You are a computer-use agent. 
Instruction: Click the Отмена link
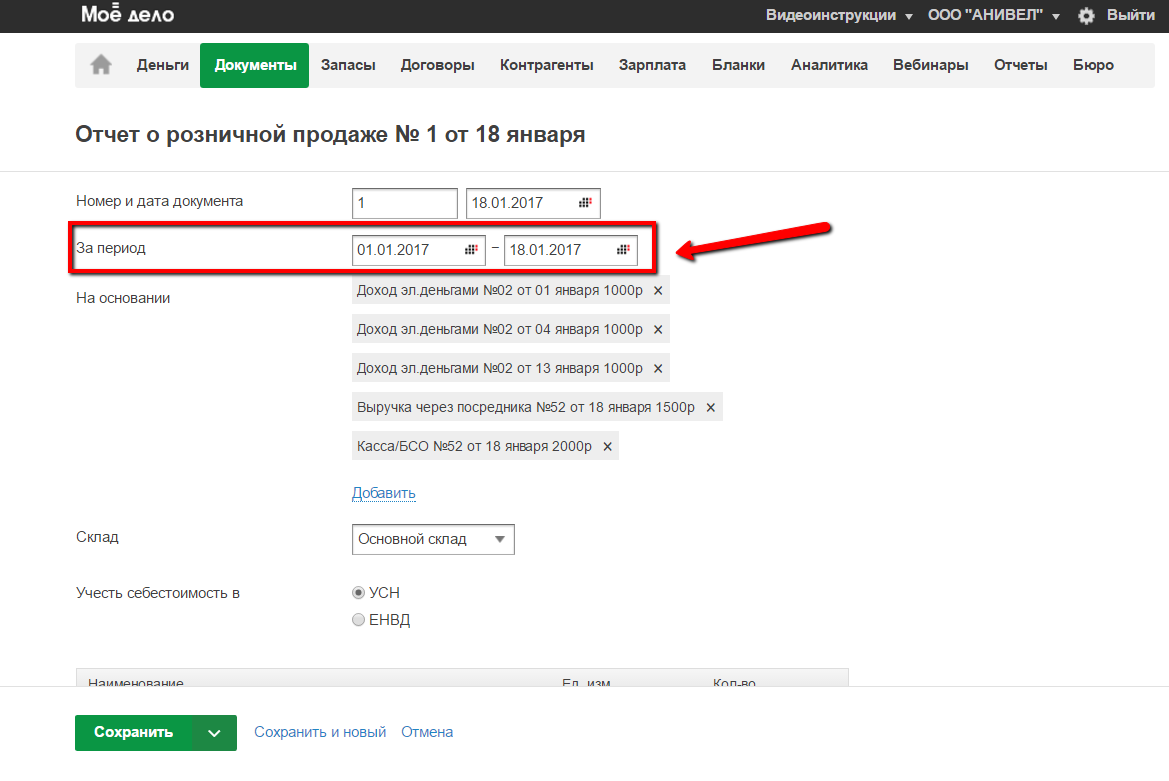(427, 732)
